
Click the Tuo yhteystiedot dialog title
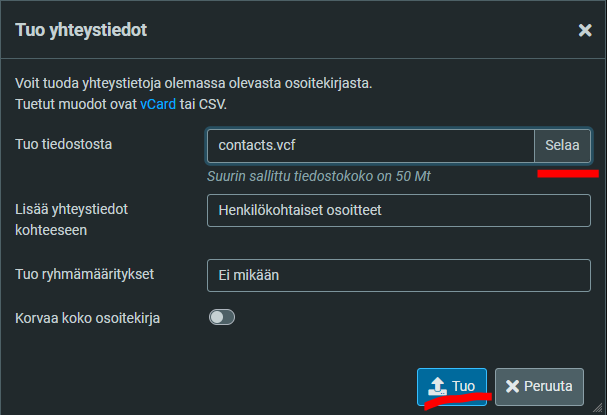point(81,30)
